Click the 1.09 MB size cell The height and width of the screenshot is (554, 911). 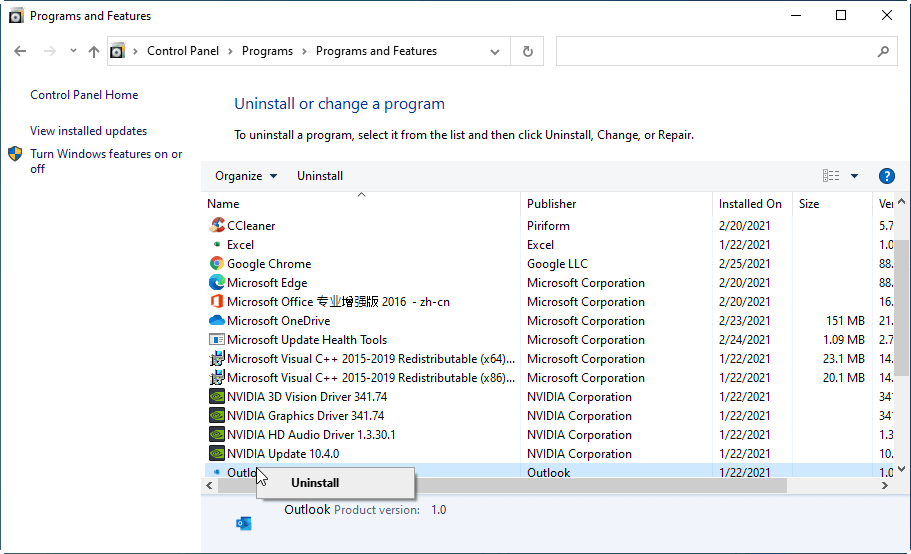(844, 340)
